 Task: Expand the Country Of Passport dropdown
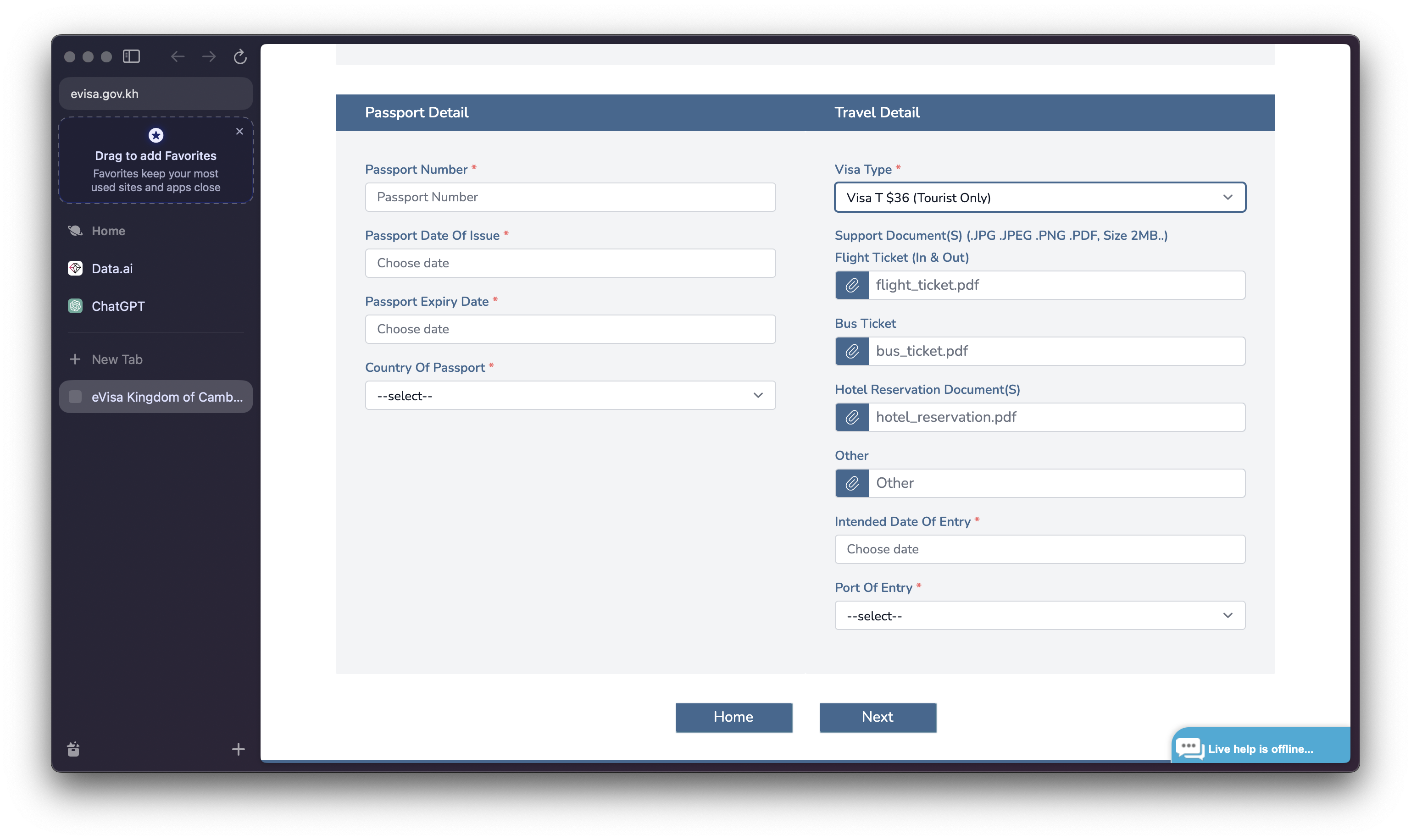pyautogui.click(x=570, y=396)
